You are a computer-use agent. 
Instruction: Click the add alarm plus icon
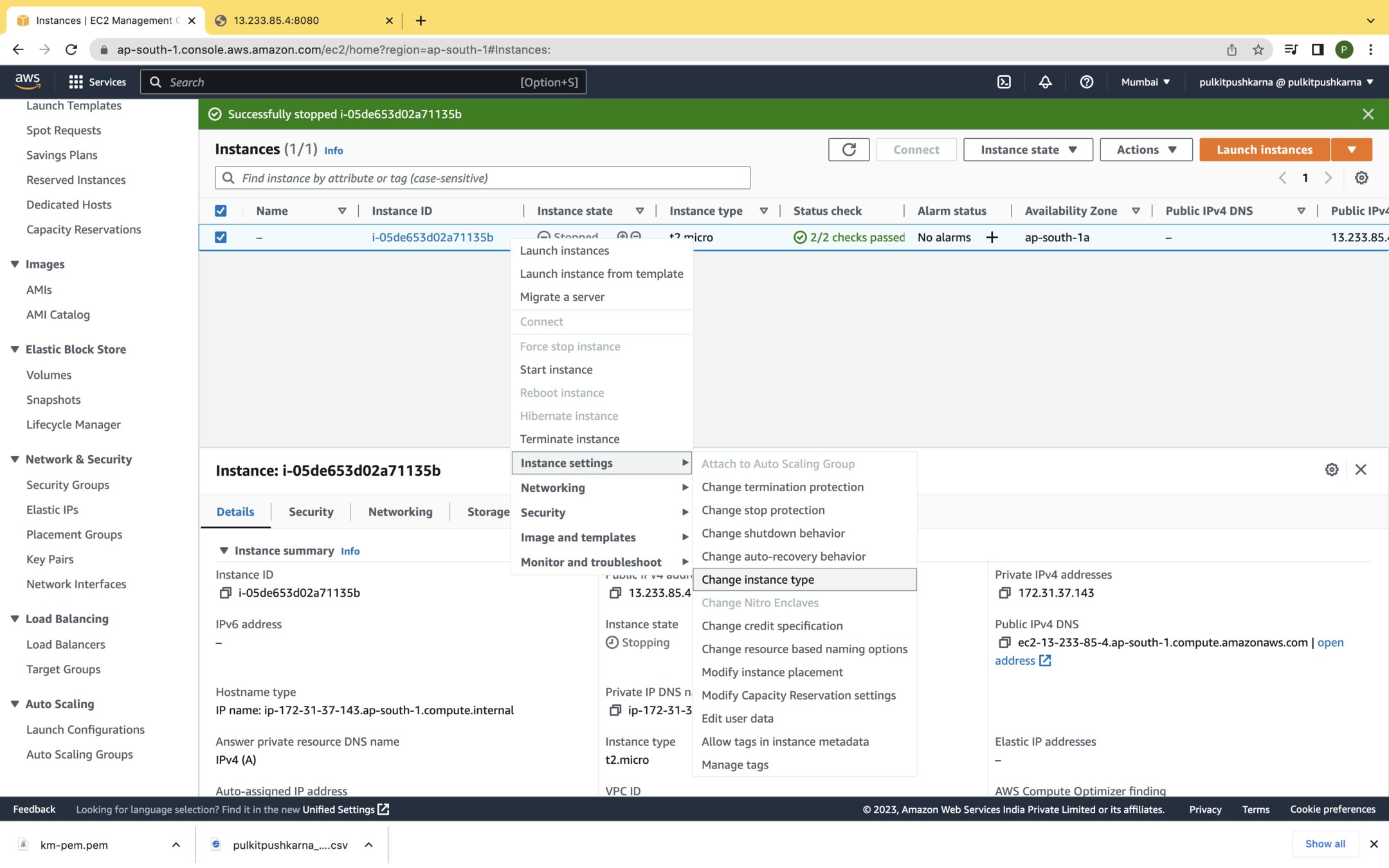[x=992, y=237]
